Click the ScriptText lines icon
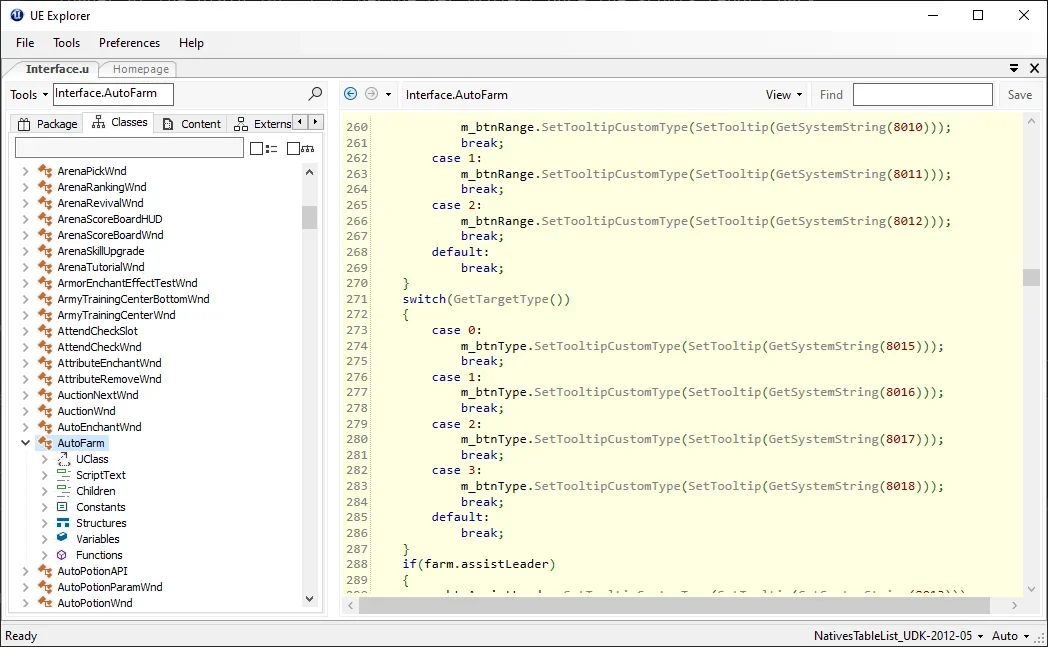Screen dimensions: 1048x647 [x=63, y=475]
